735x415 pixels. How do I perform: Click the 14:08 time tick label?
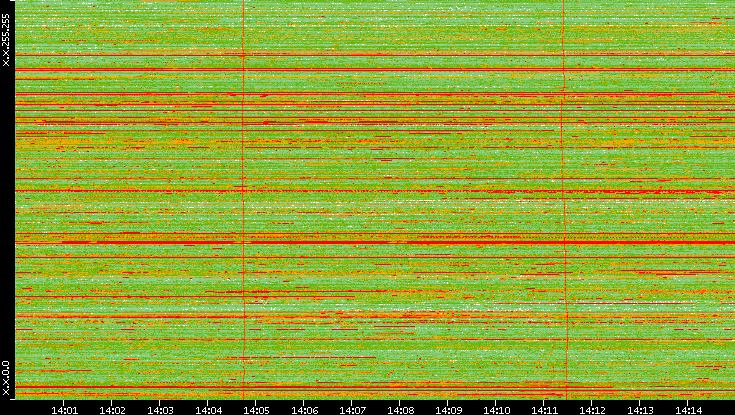click(x=400, y=409)
